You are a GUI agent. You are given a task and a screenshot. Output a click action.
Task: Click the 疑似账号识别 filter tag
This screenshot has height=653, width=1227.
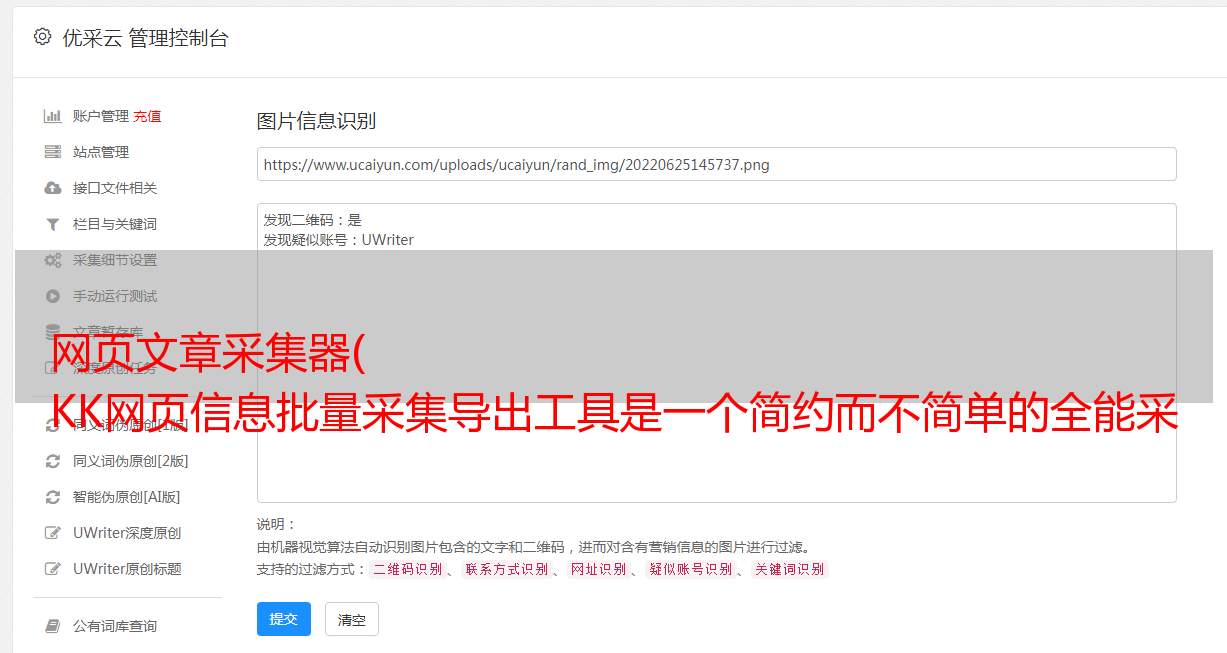tap(690, 569)
